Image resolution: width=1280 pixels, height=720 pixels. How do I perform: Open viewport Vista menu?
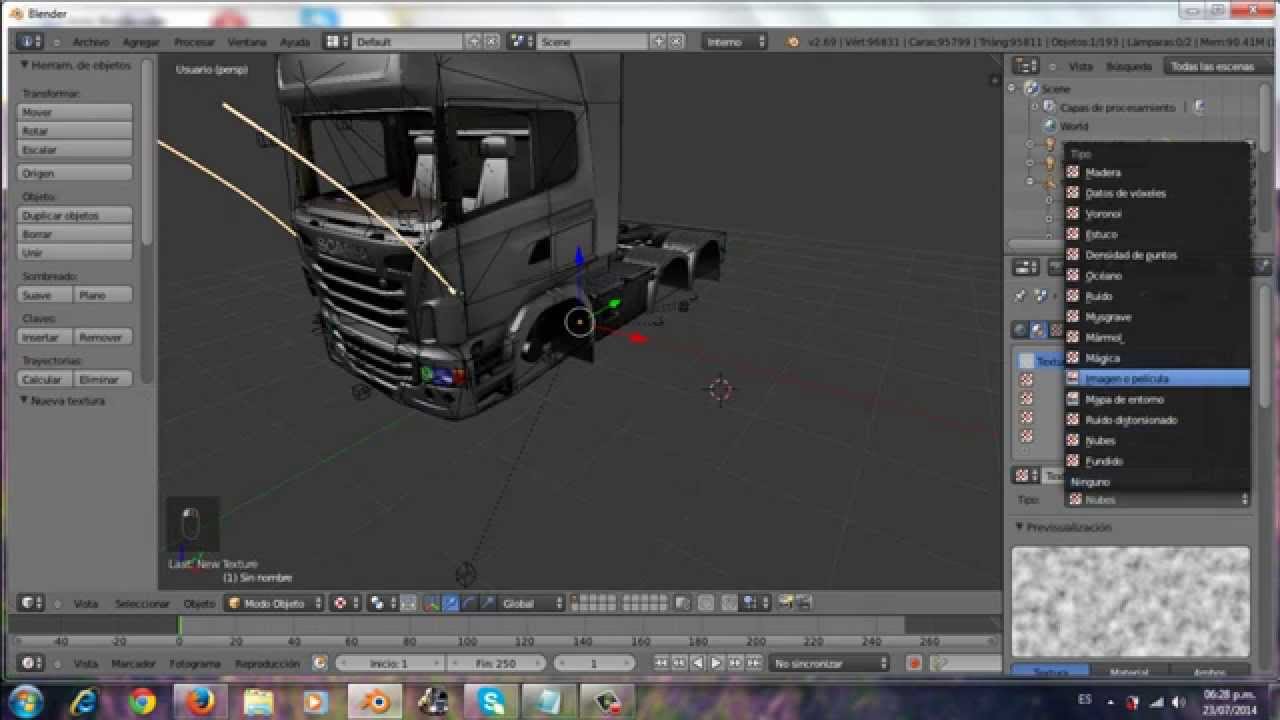(86, 604)
